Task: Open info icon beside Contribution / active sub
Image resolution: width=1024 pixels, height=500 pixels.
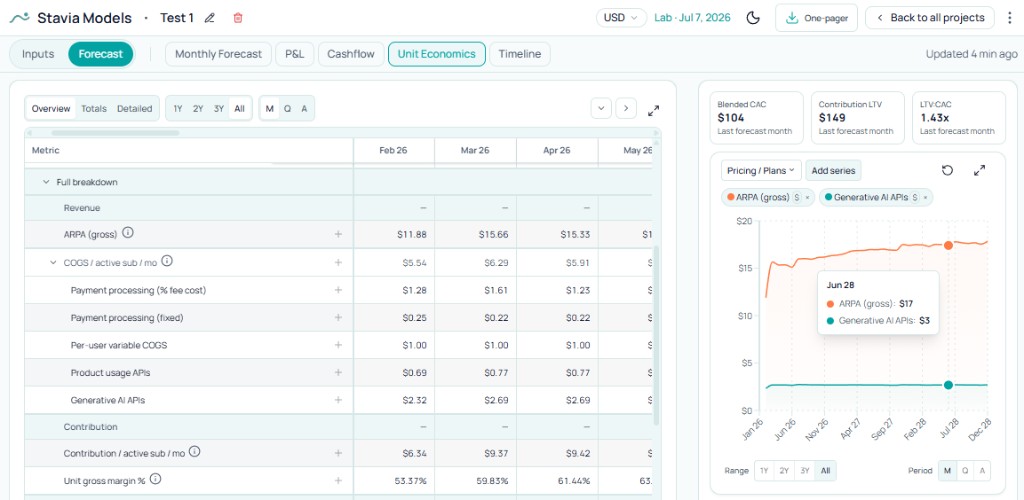Action: (195, 452)
